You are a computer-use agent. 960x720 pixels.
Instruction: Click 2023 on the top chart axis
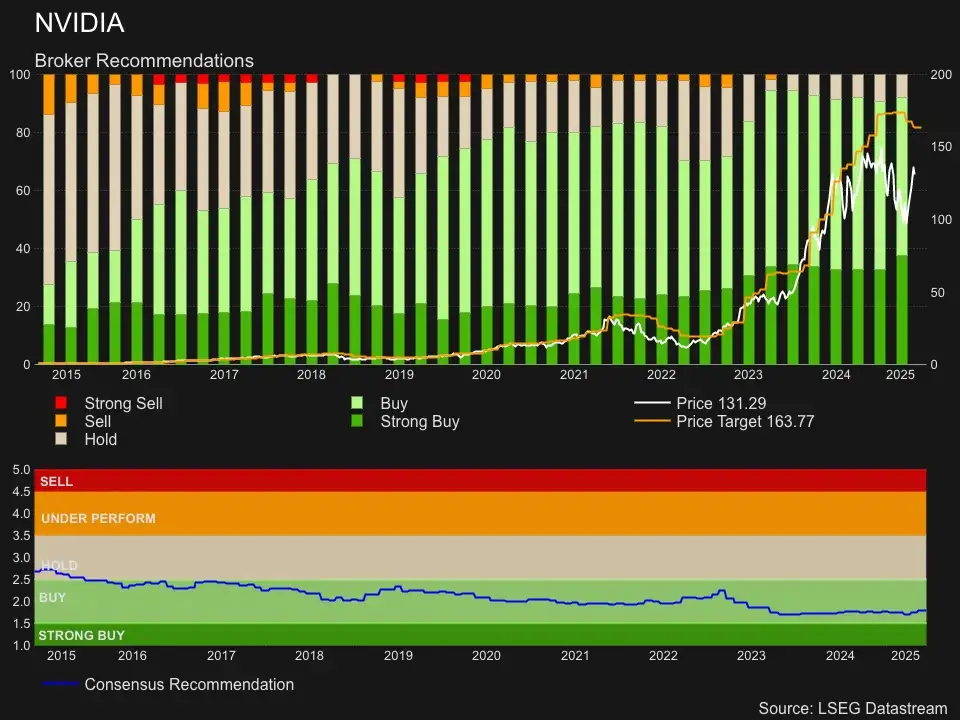click(748, 374)
